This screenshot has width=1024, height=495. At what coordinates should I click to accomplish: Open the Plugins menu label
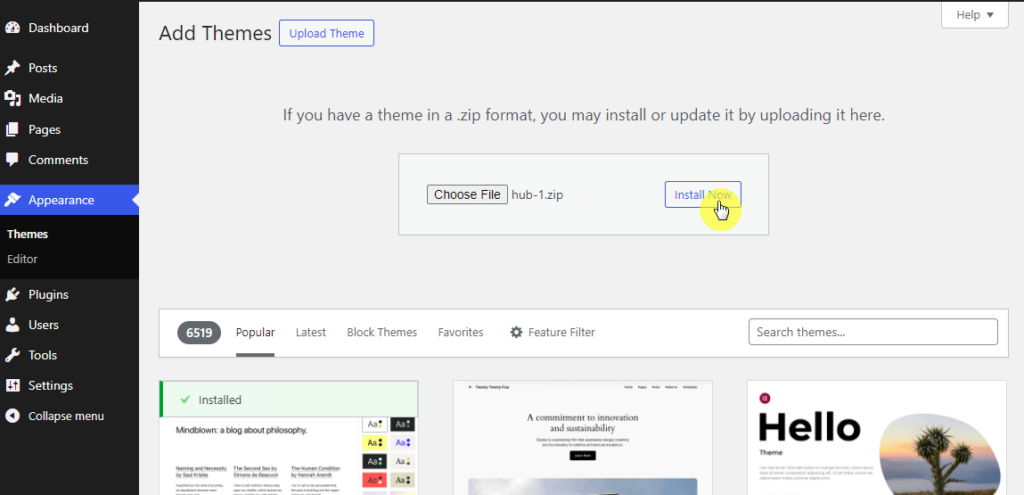tap(48, 295)
